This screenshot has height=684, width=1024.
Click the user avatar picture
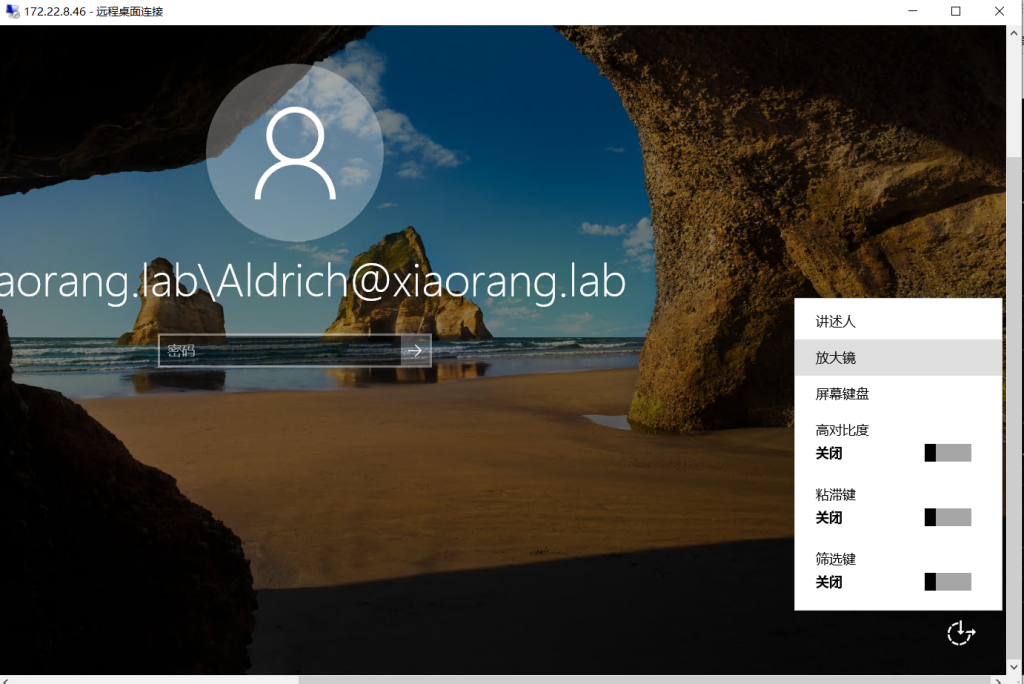click(295, 153)
